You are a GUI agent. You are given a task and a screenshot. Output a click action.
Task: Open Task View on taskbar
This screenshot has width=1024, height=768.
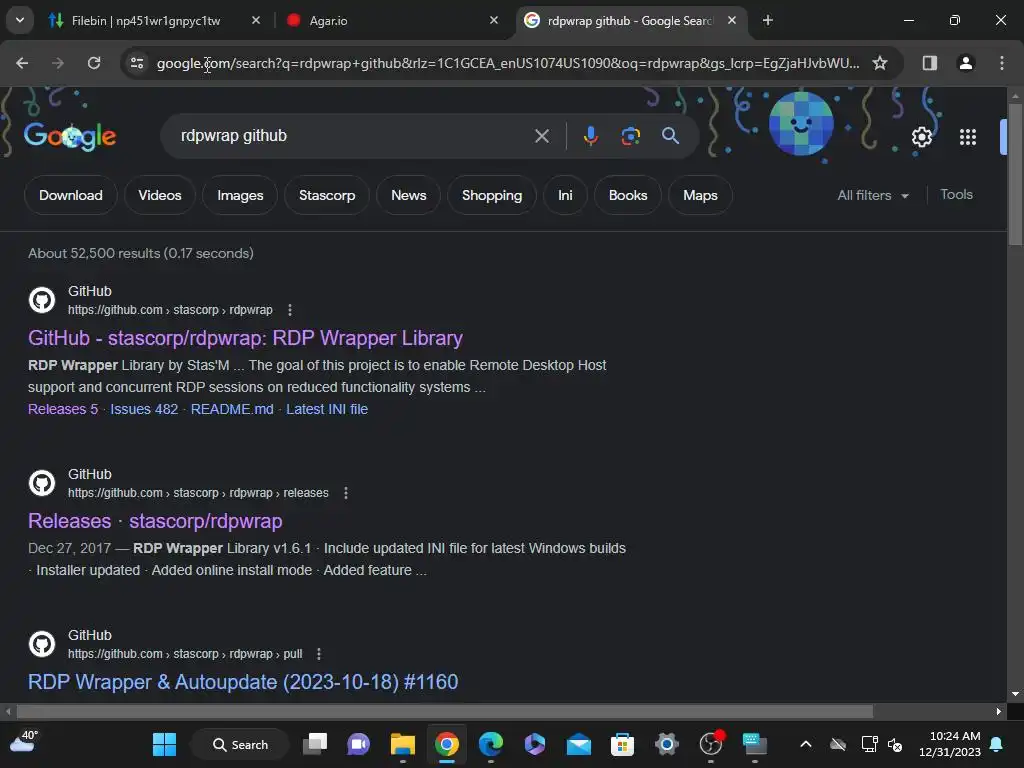(x=315, y=744)
